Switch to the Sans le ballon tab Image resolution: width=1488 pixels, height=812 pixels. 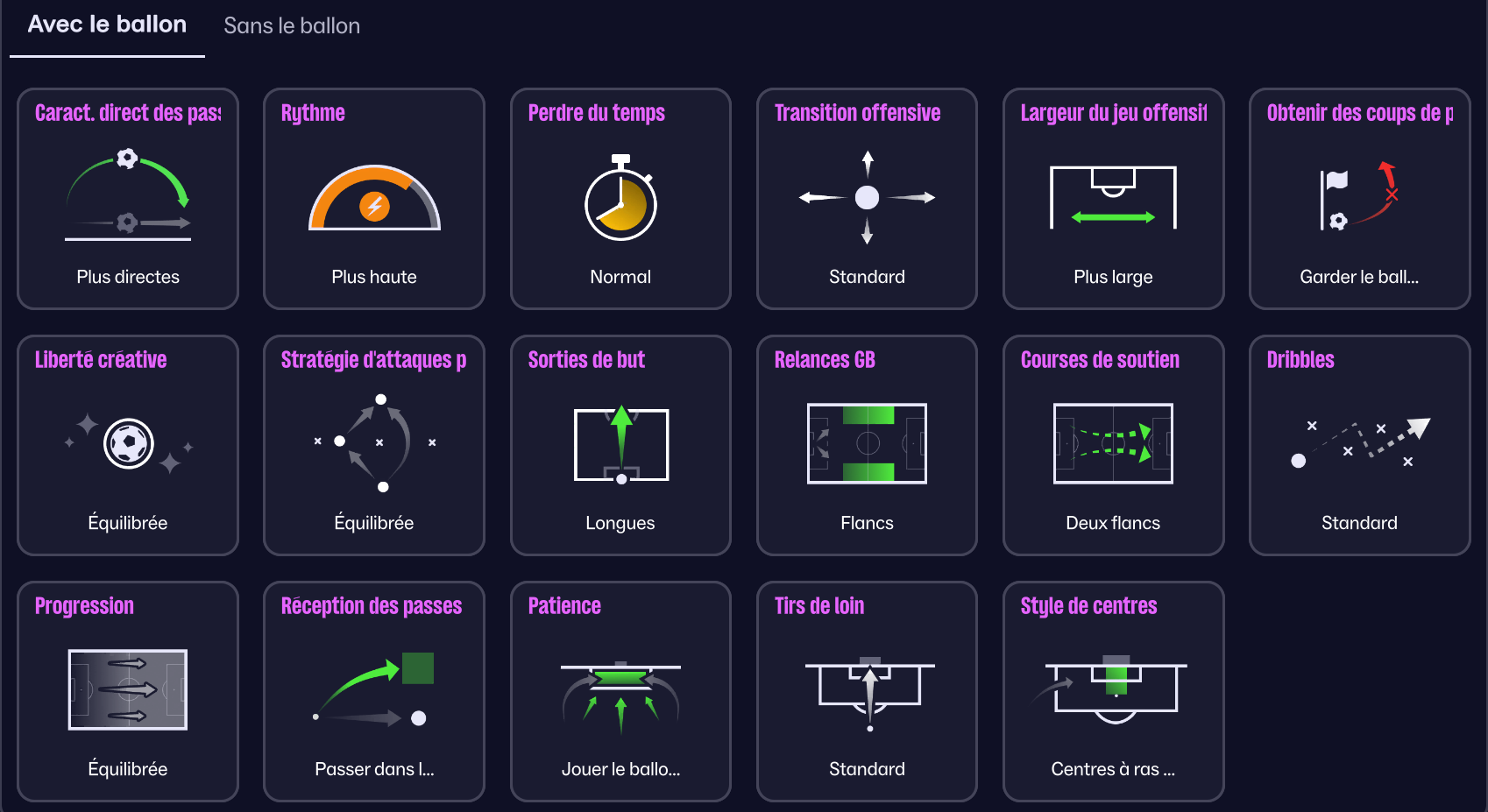(x=292, y=25)
